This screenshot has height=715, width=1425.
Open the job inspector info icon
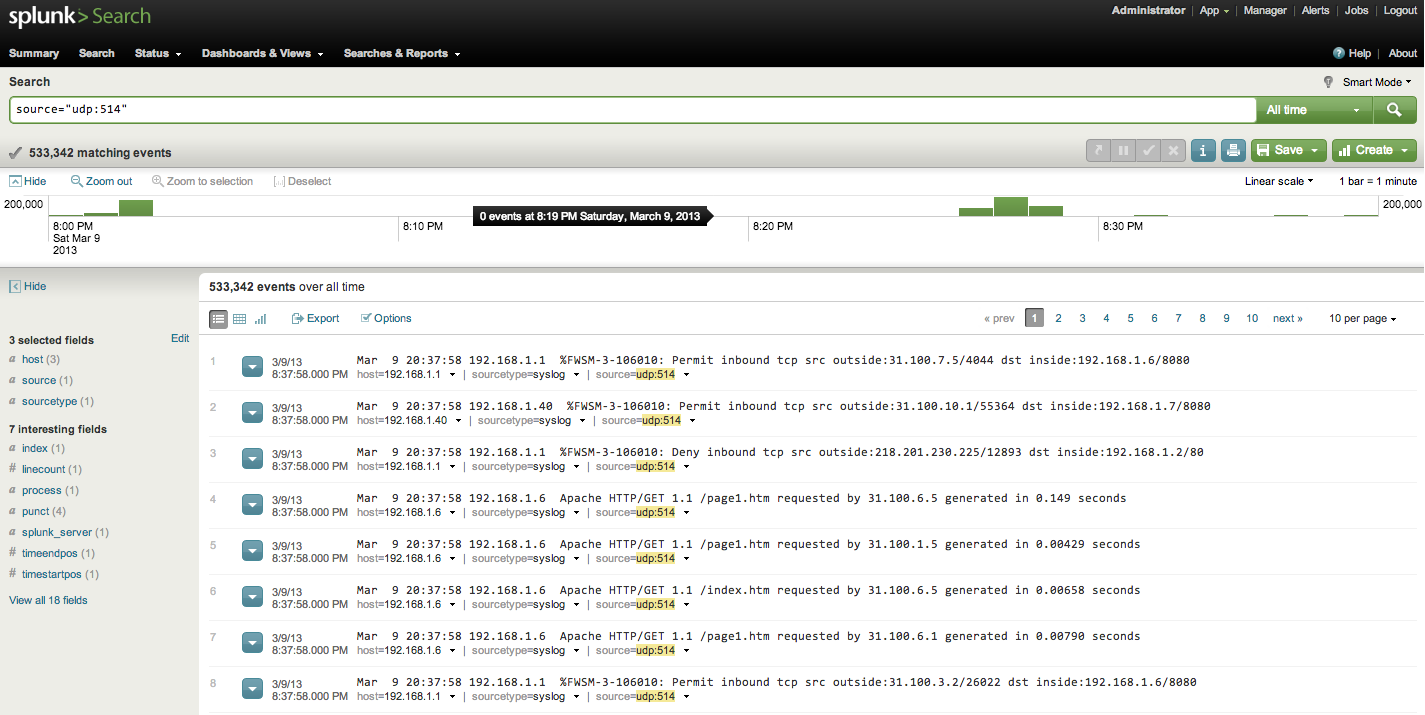point(1203,150)
